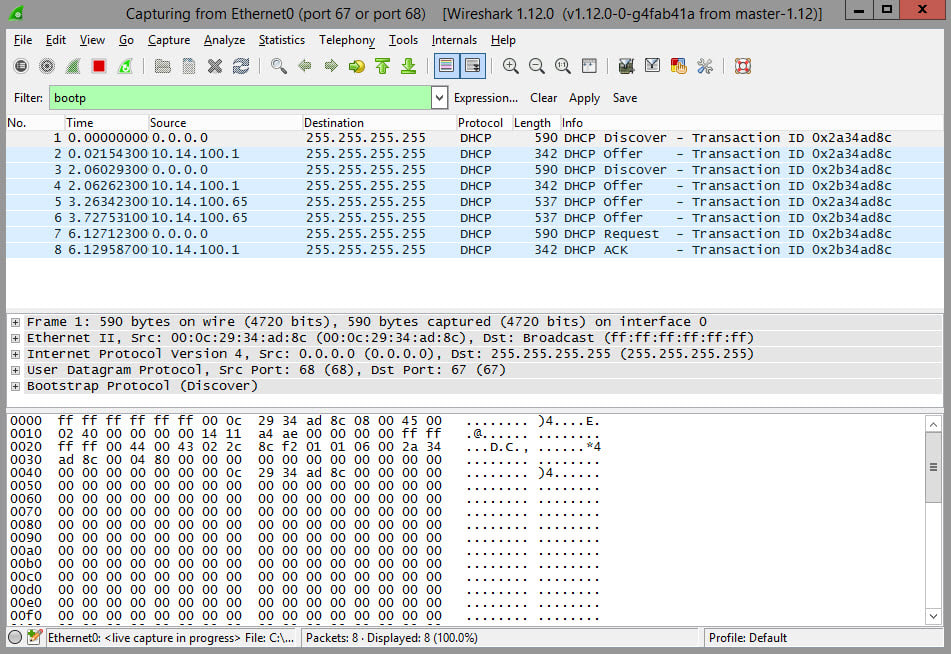951x654 pixels.
Task: Open the Telephony menu
Action: click(346, 40)
